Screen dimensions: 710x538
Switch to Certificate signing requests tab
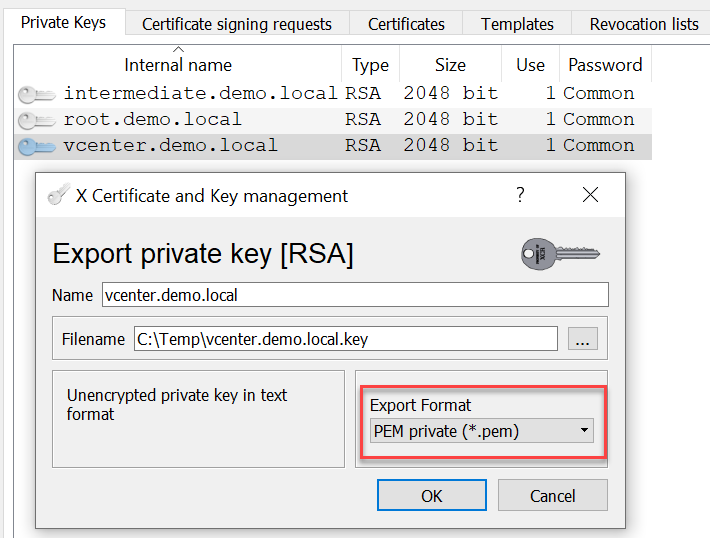click(x=237, y=23)
